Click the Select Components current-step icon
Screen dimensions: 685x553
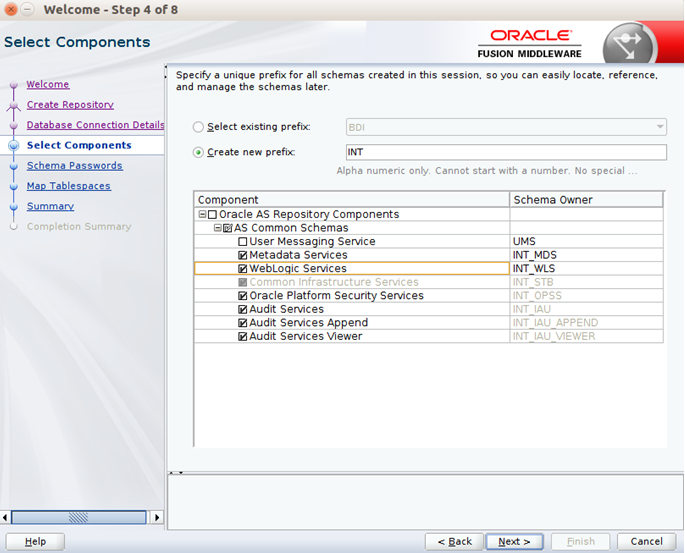(x=14, y=145)
